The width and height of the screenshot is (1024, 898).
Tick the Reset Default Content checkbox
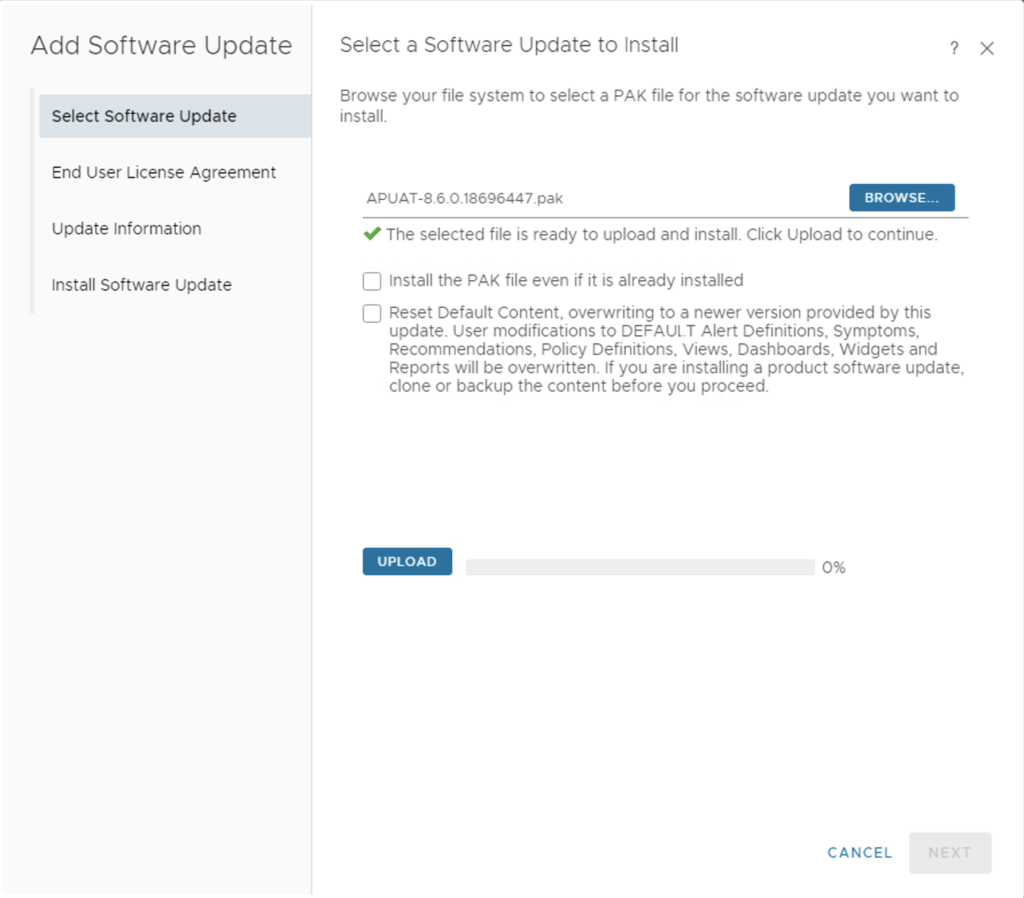pos(372,314)
